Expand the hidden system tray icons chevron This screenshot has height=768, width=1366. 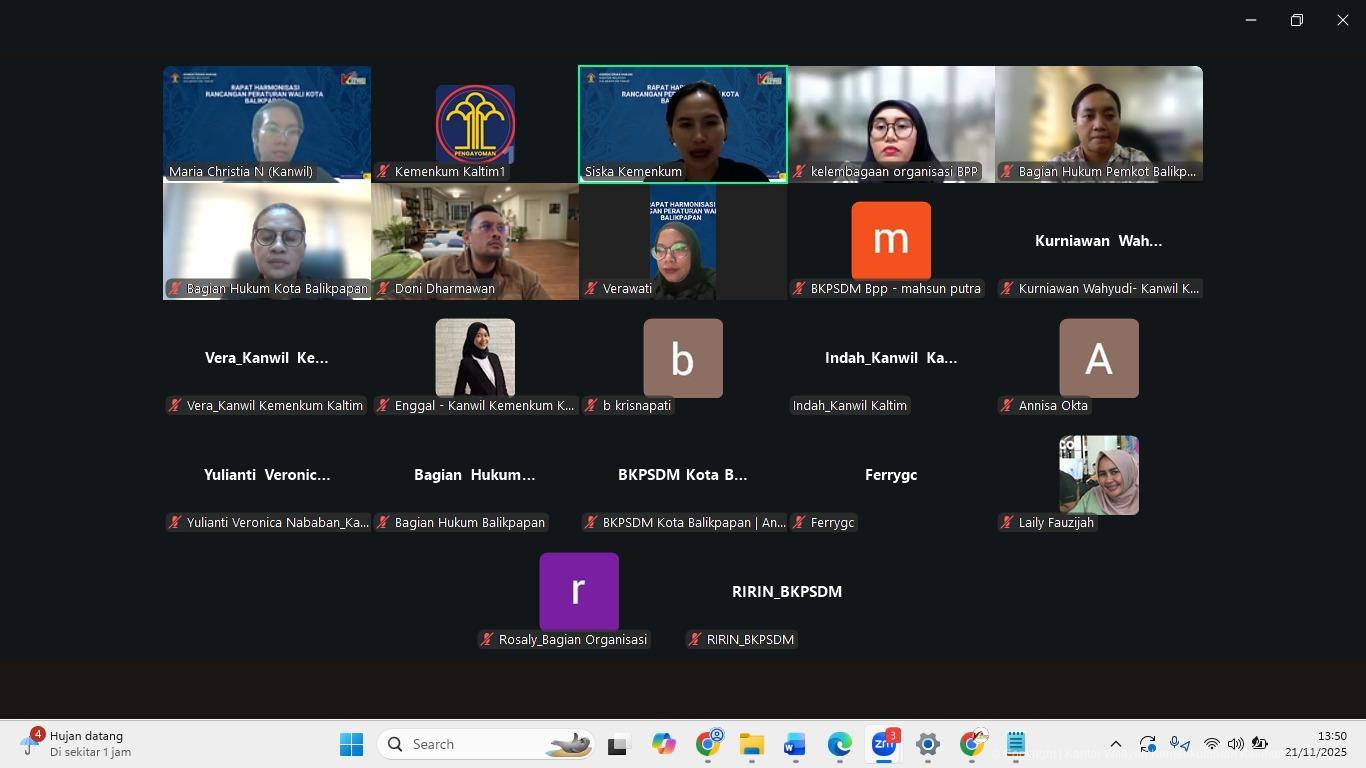[1116, 744]
